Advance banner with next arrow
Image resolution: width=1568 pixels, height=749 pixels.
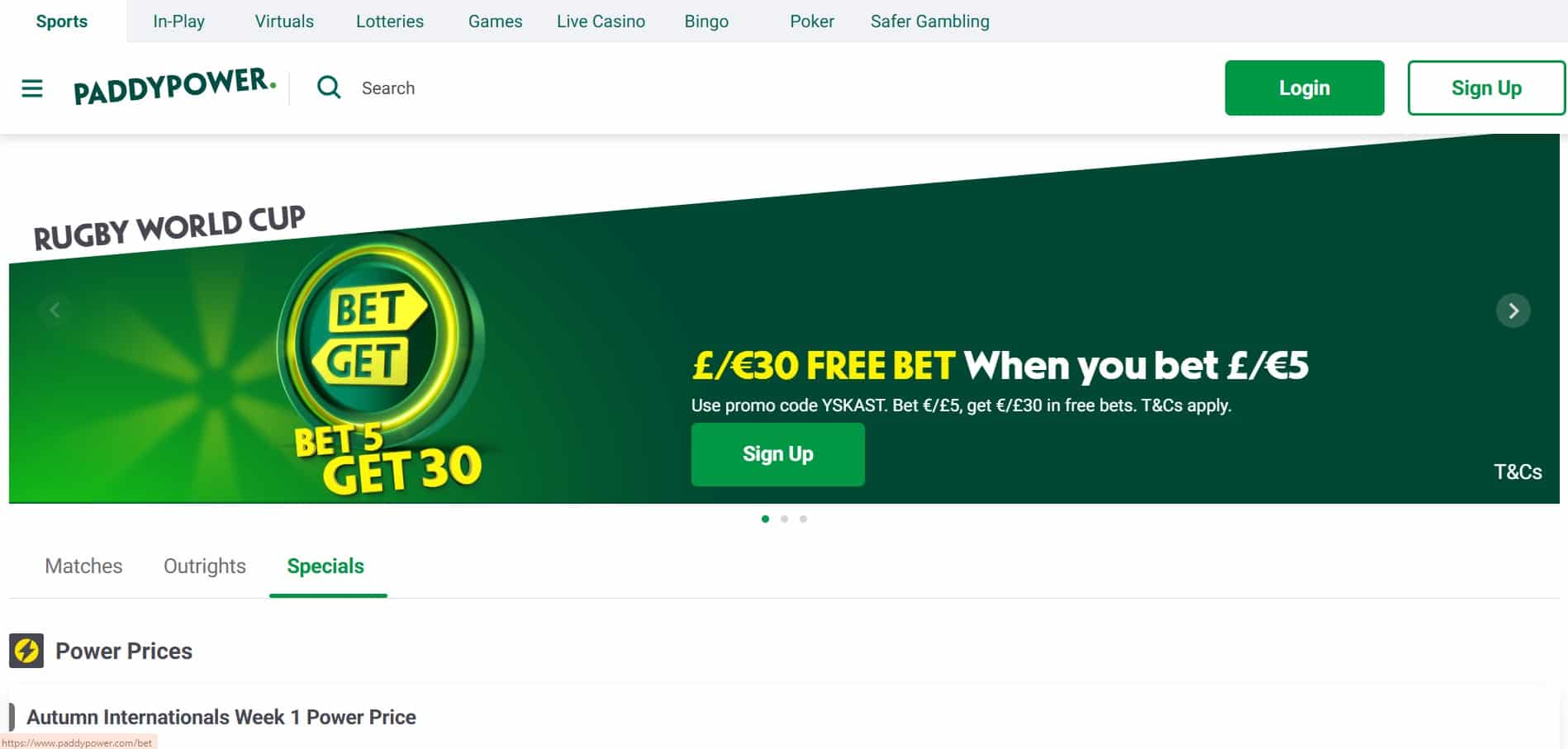click(1513, 311)
